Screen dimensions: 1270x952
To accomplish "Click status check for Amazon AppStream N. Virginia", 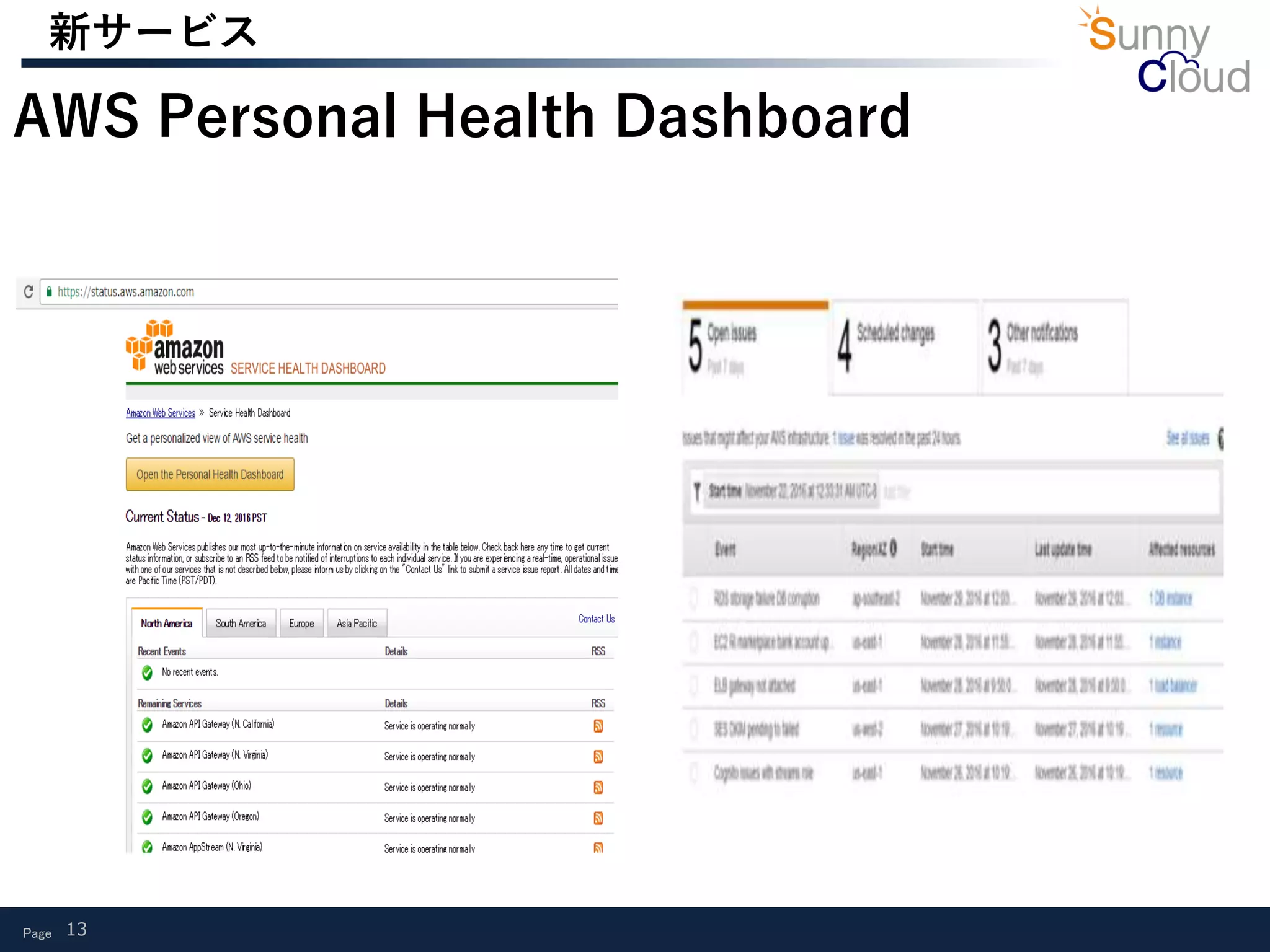I will click(147, 847).
